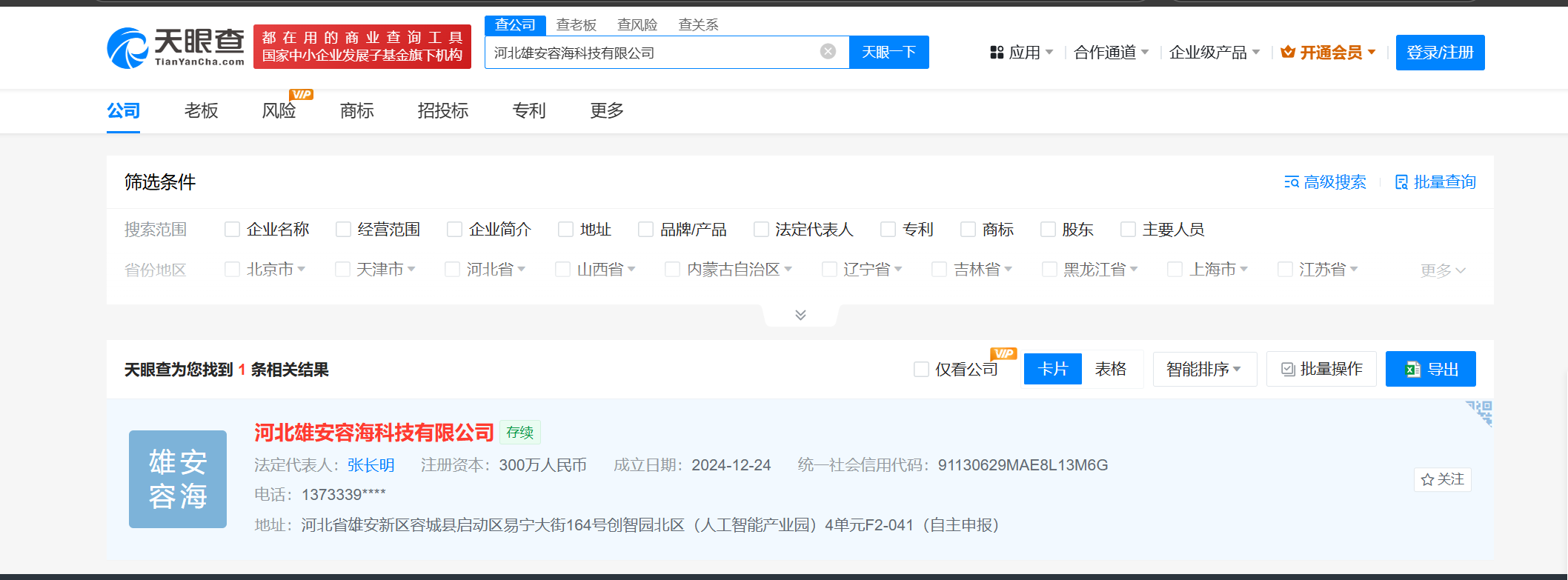Screen dimensions: 1568x580
Task: Switch to the 公司 tab
Action: (123, 111)
